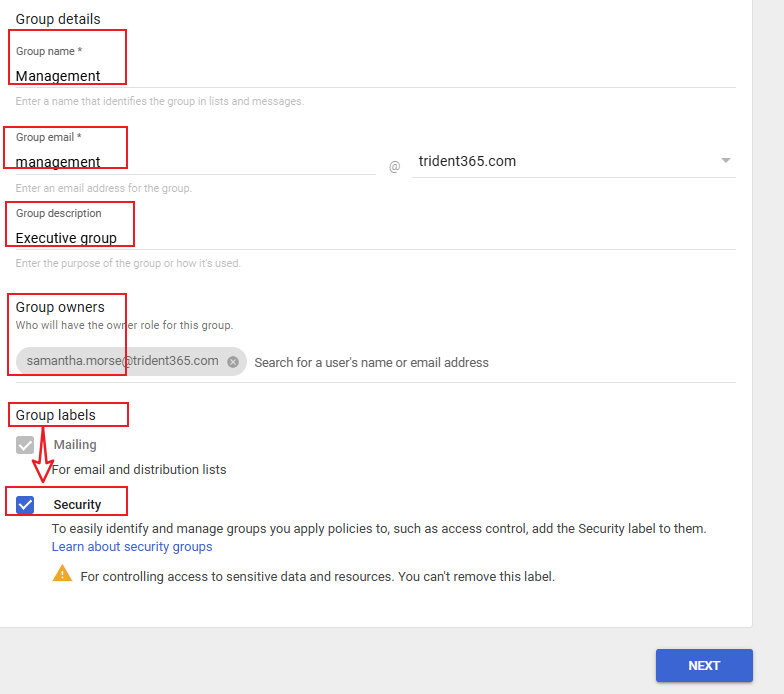Click the Group name field with Management
The image size is (784, 694).
(x=200, y=76)
